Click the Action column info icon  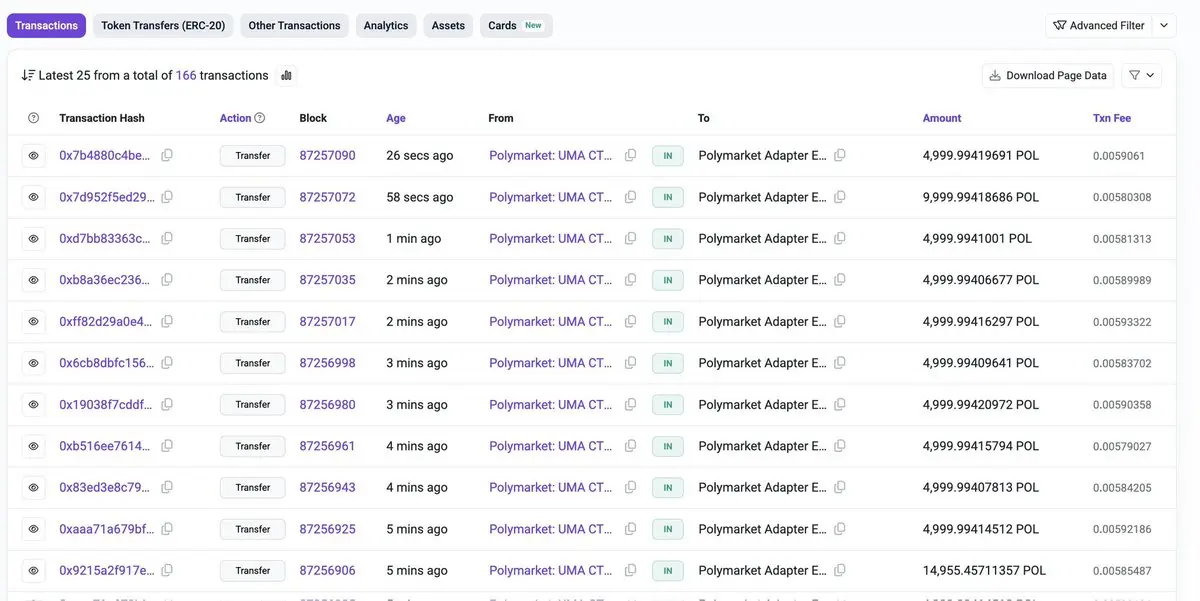point(260,118)
